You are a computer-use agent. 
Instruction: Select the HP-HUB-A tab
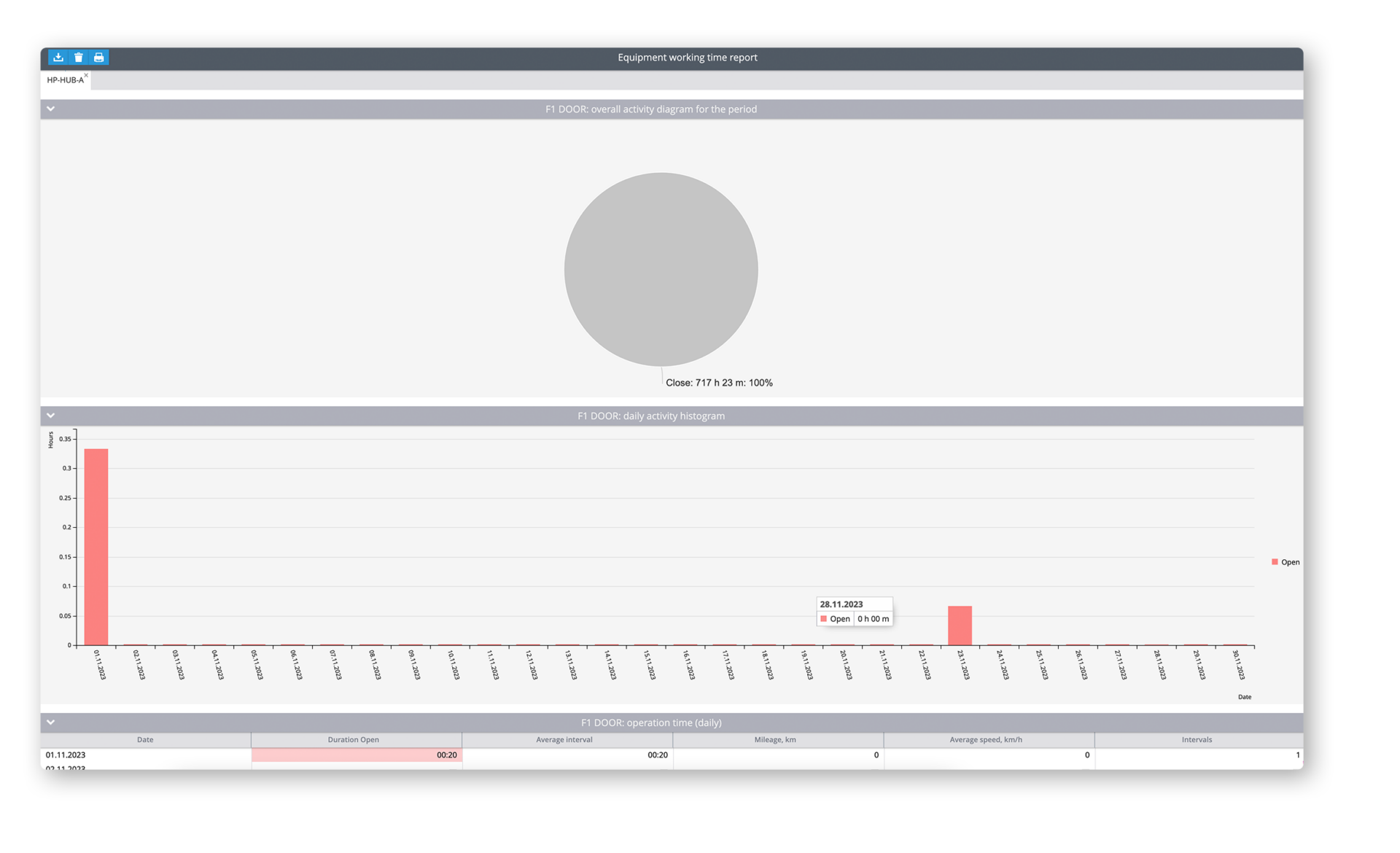(65, 80)
